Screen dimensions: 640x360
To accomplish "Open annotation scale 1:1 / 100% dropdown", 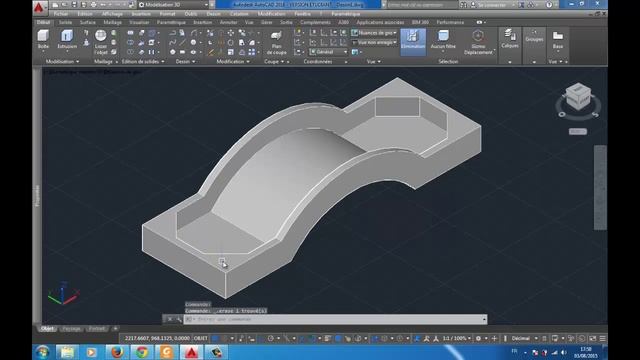I will pyautogui.click(x=457, y=338).
